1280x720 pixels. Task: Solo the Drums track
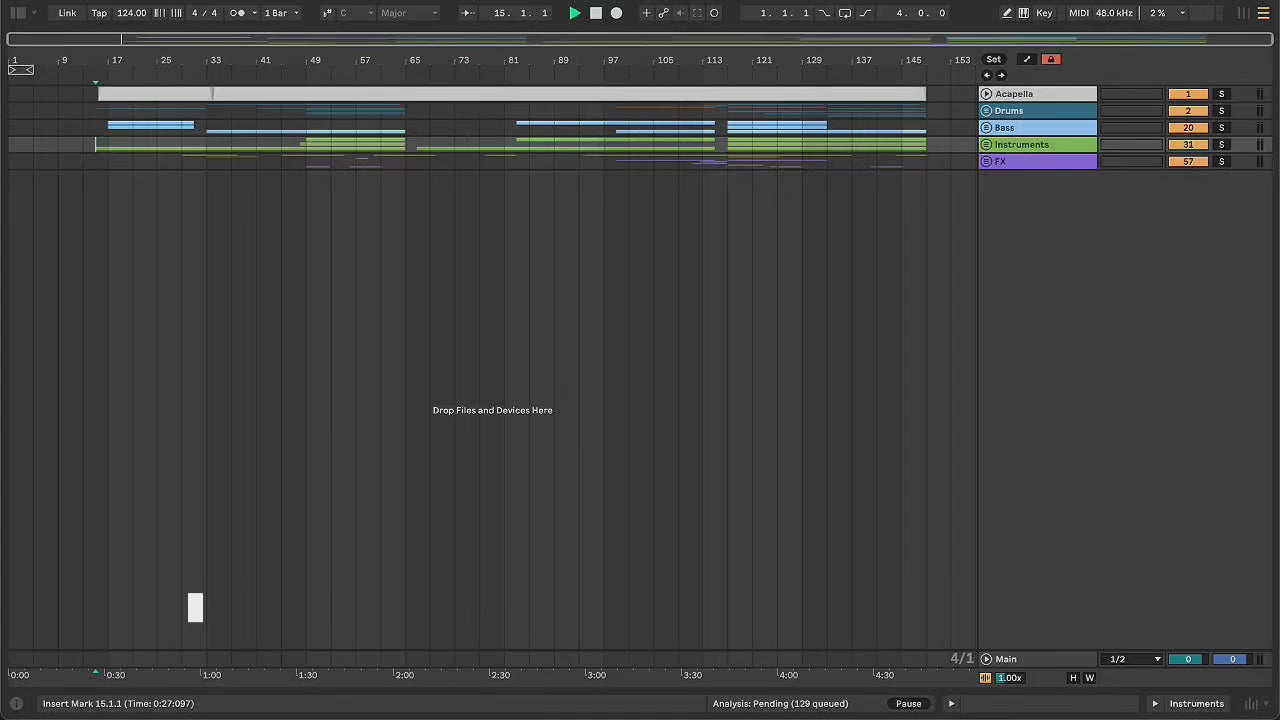(1221, 111)
